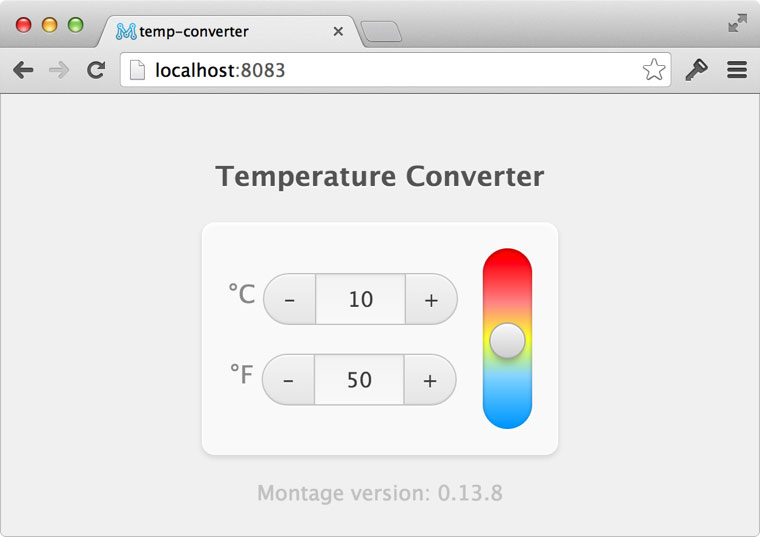Click the grayed forward arrow
Viewport: 760px width, 537px height.
point(59,70)
